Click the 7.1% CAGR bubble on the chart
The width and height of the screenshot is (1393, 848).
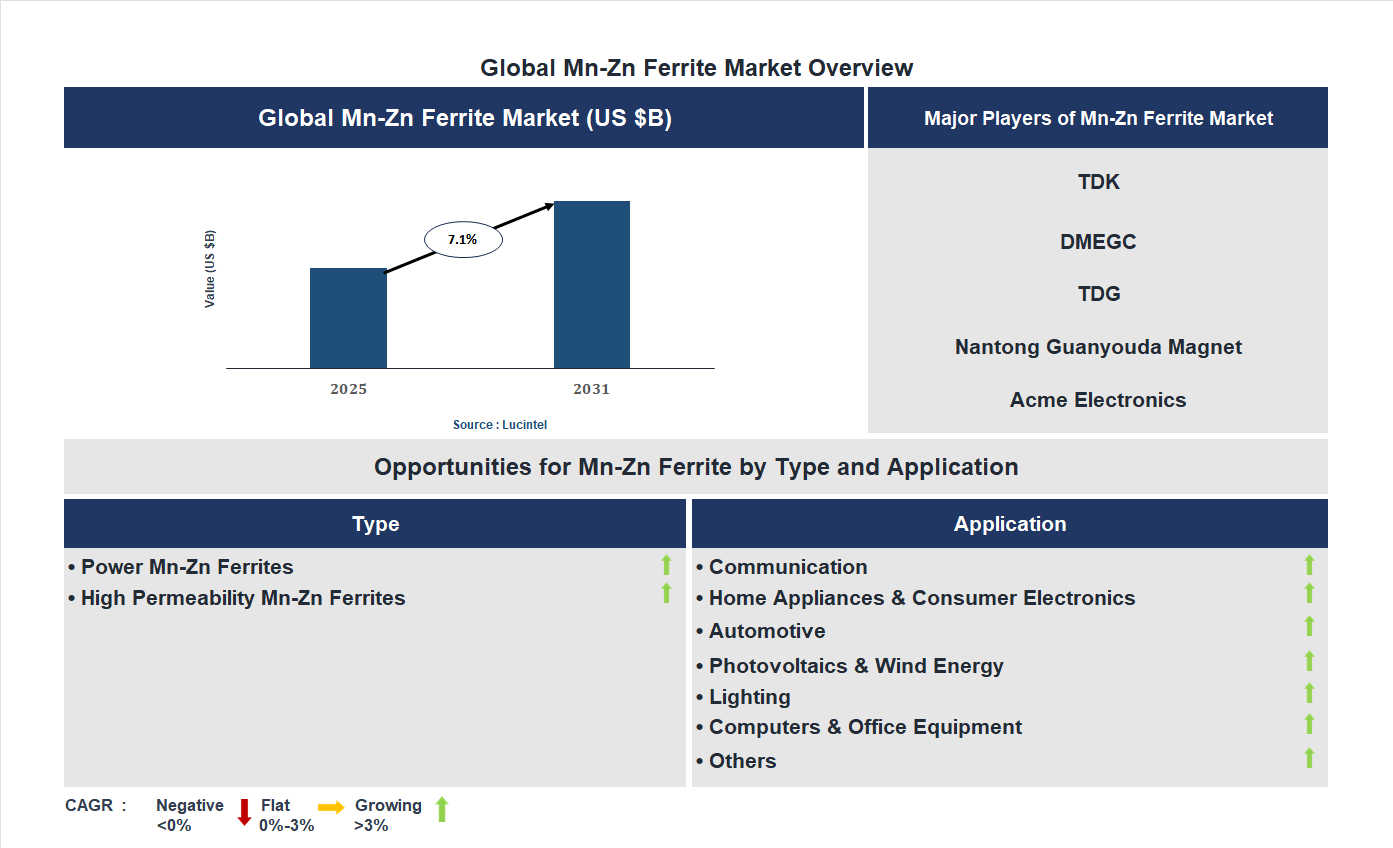463,238
